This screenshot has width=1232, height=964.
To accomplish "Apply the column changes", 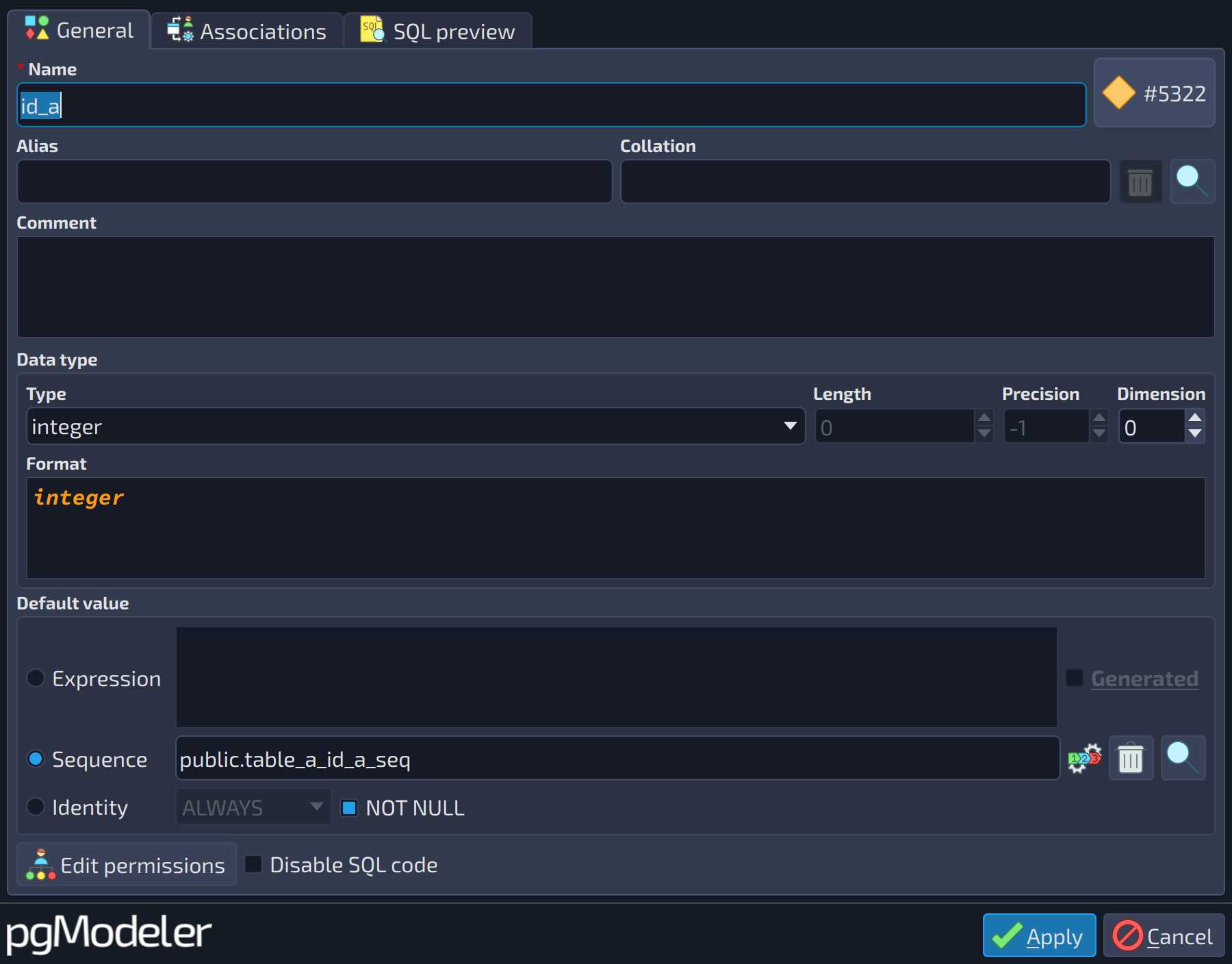I will pos(1039,935).
